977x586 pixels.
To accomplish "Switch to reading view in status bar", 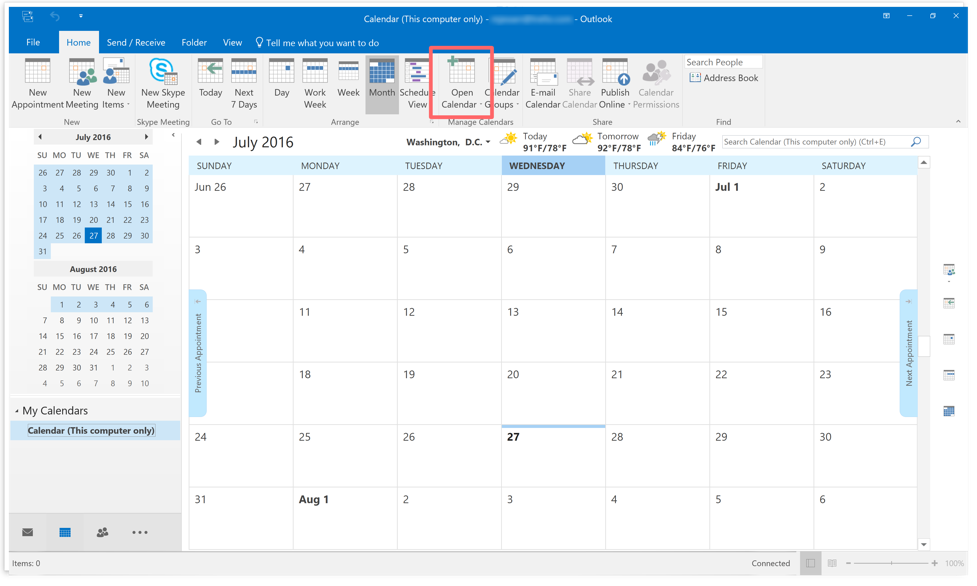I will [x=832, y=564].
